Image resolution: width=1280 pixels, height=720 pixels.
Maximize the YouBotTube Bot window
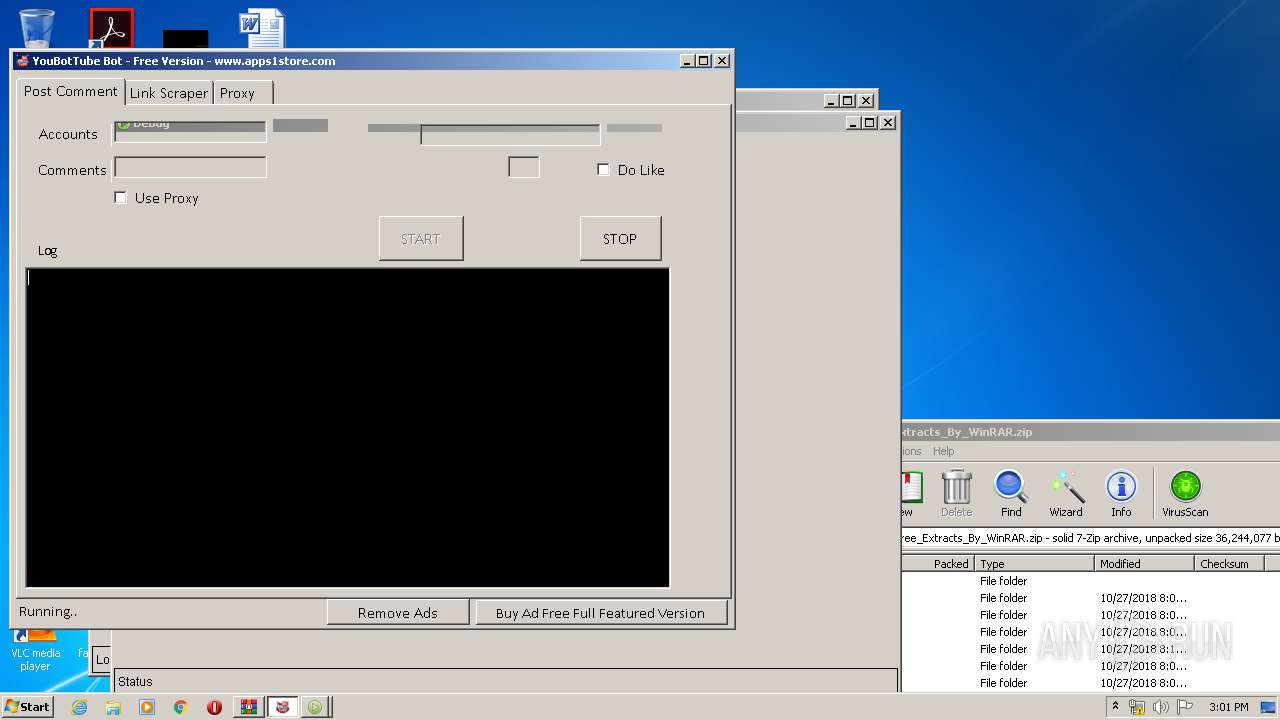click(x=704, y=61)
